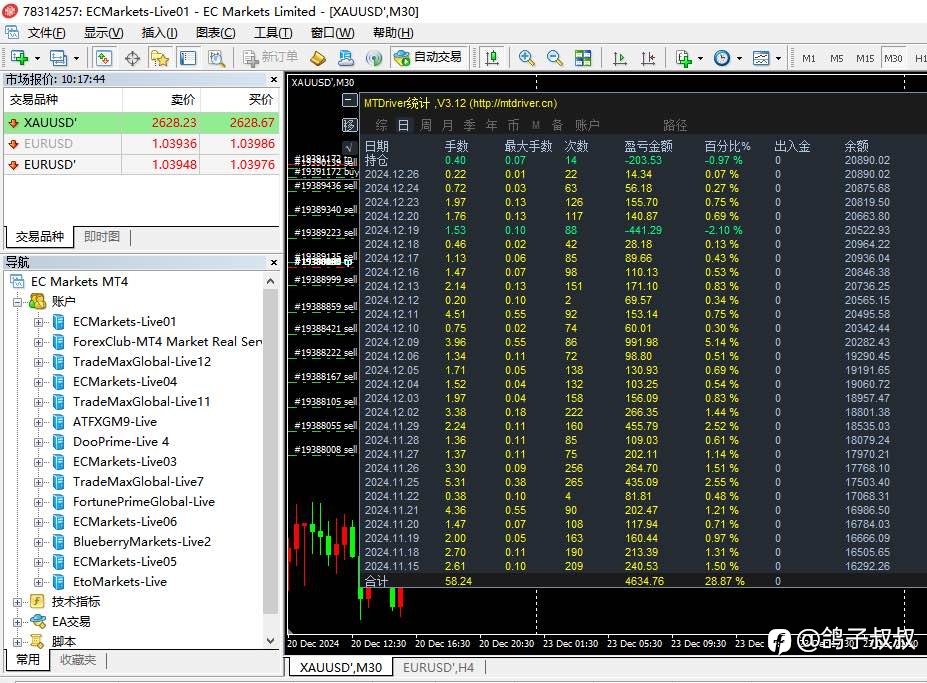Select the 账户 tab in MTDriver panel
927x683 pixels.
(x=587, y=125)
